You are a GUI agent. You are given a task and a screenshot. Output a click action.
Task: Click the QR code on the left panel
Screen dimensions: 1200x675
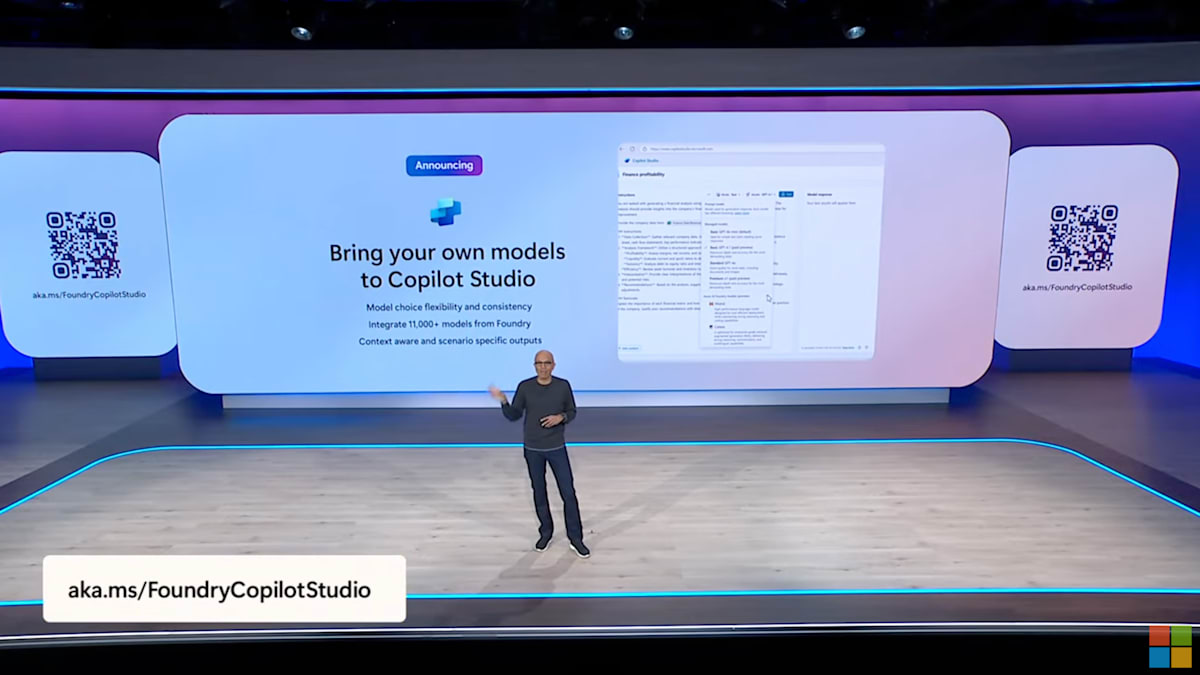[84, 245]
